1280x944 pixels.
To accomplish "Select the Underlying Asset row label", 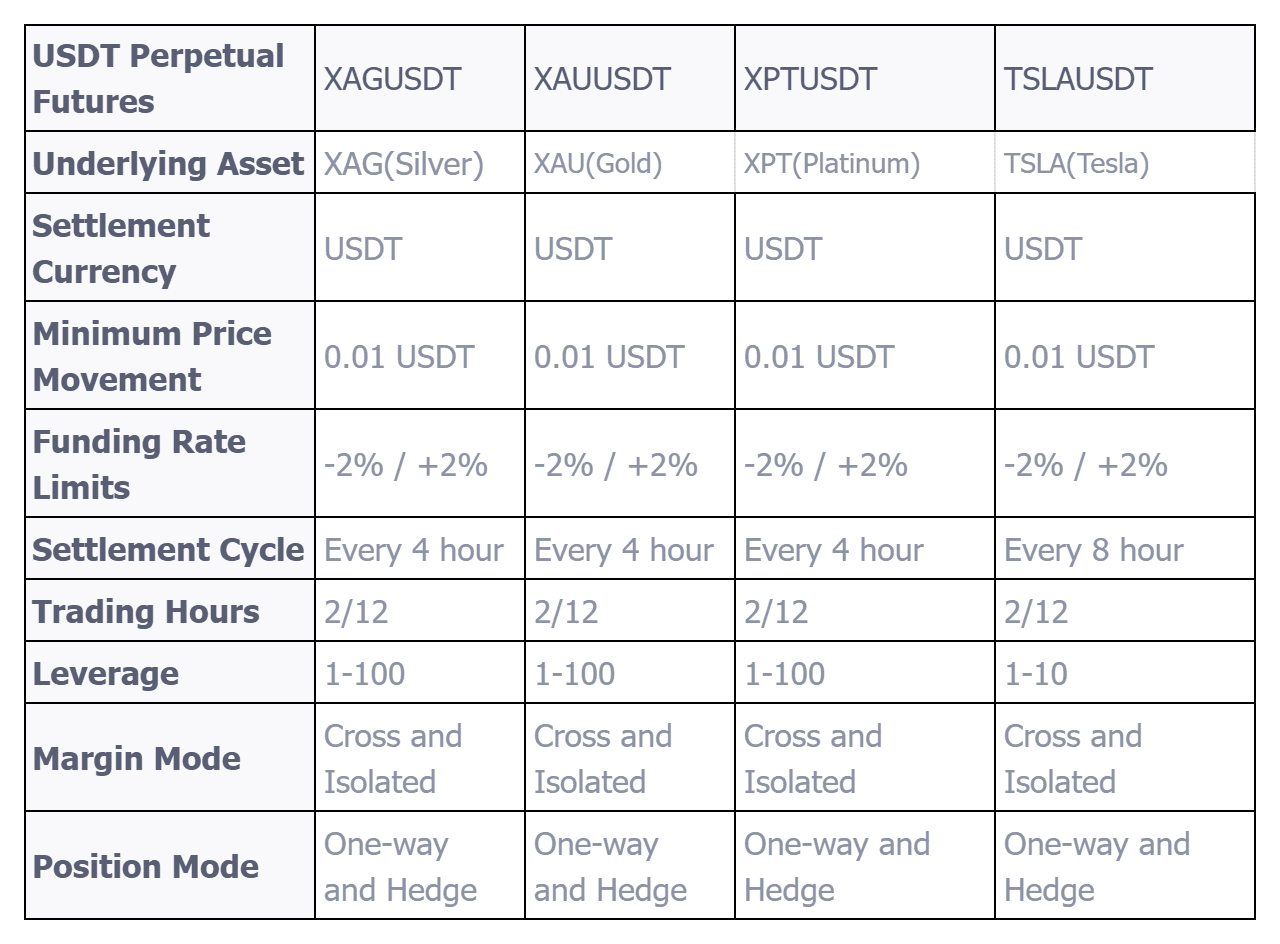I will pos(168,163).
